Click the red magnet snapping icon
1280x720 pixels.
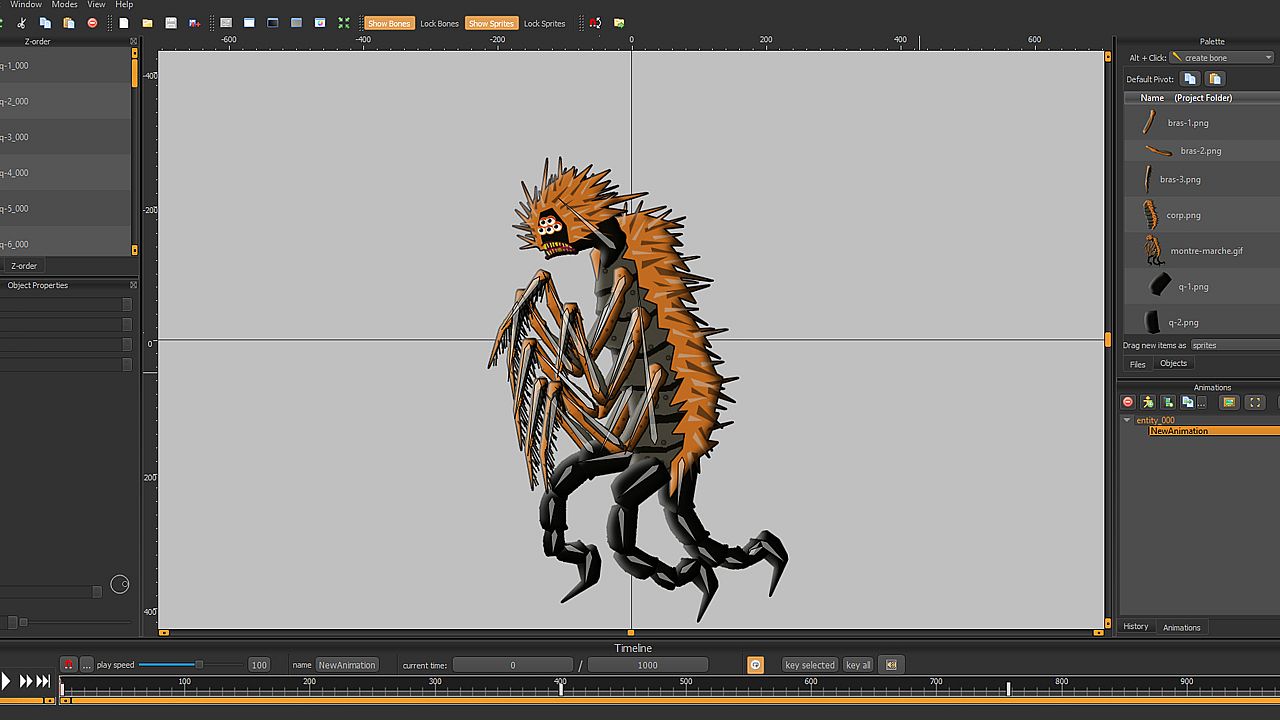tap(596, 23)
